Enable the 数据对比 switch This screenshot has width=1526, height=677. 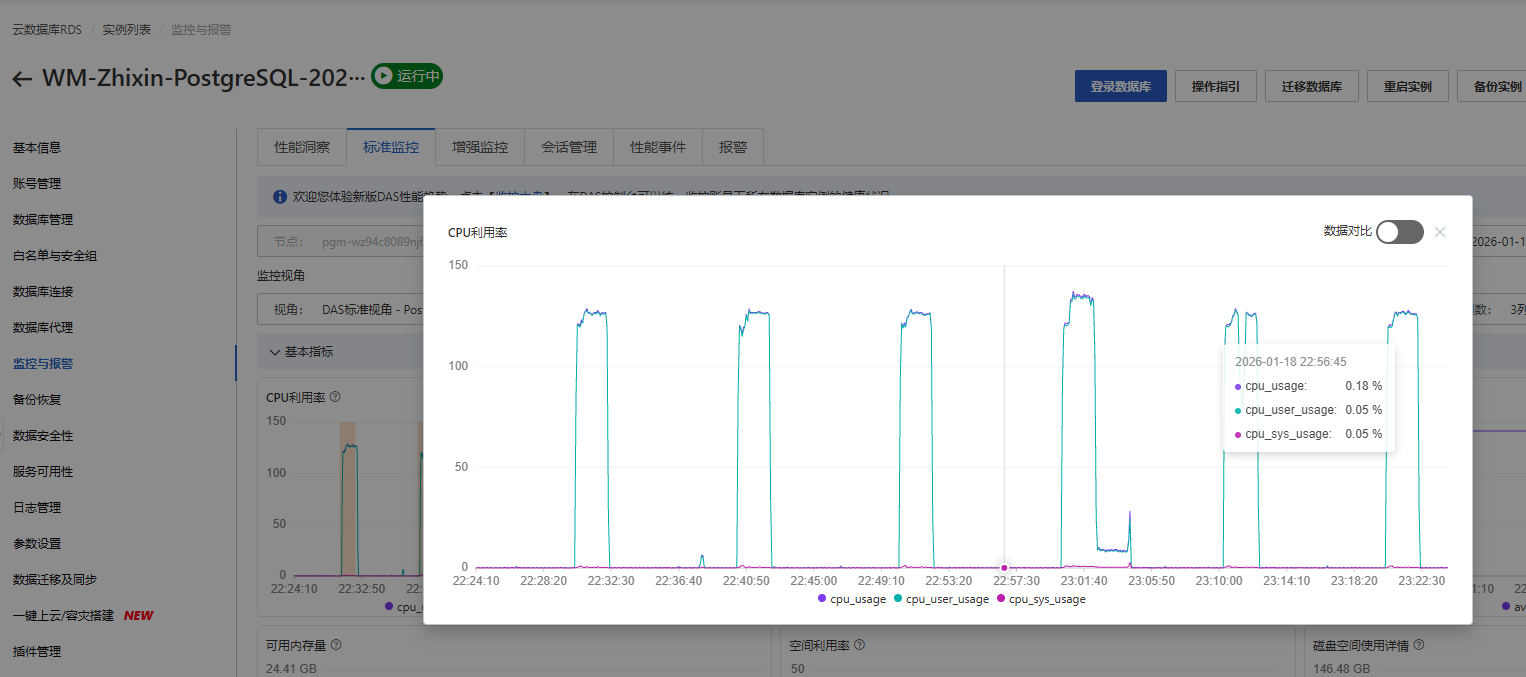click(1399, 232)
